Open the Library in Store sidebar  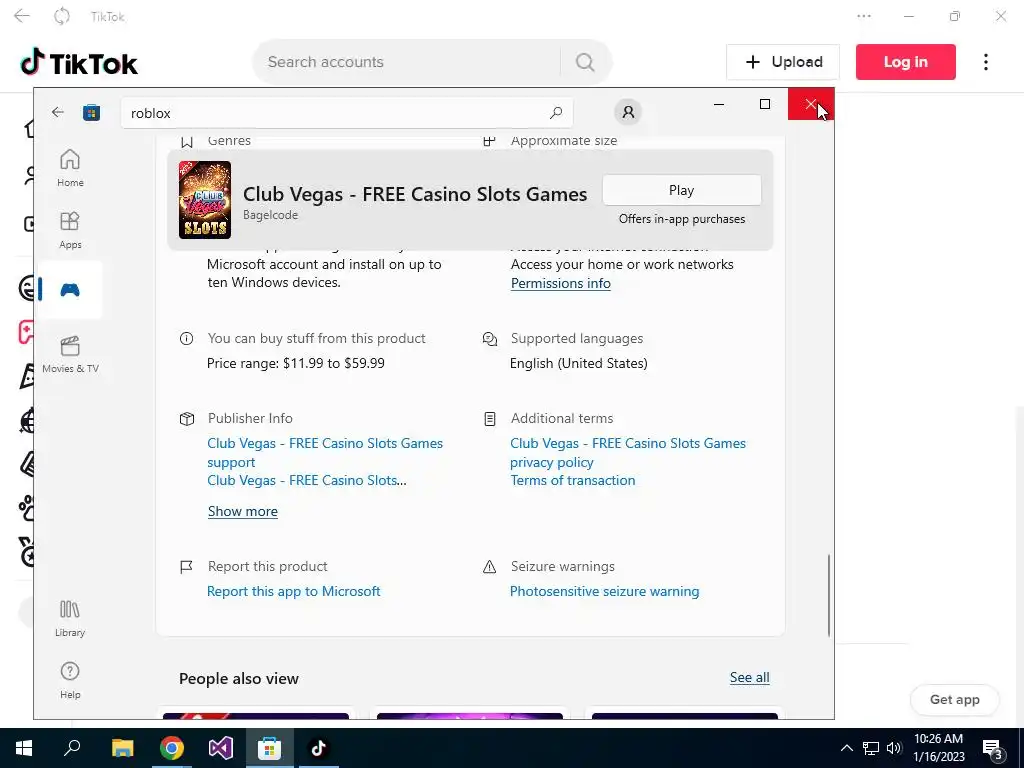[70, 618]
